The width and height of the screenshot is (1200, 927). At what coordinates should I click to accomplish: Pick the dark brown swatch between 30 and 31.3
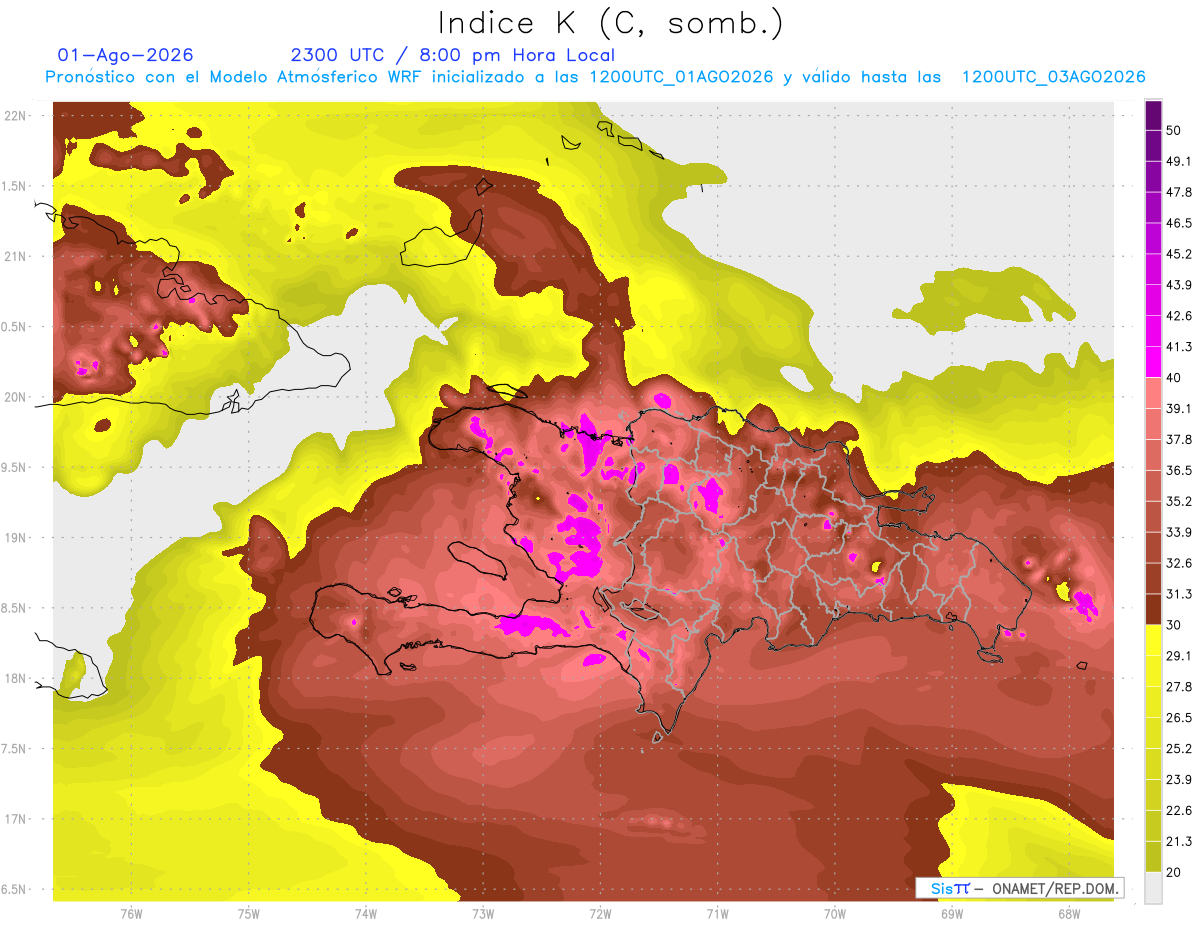[x=1153, y=610]
